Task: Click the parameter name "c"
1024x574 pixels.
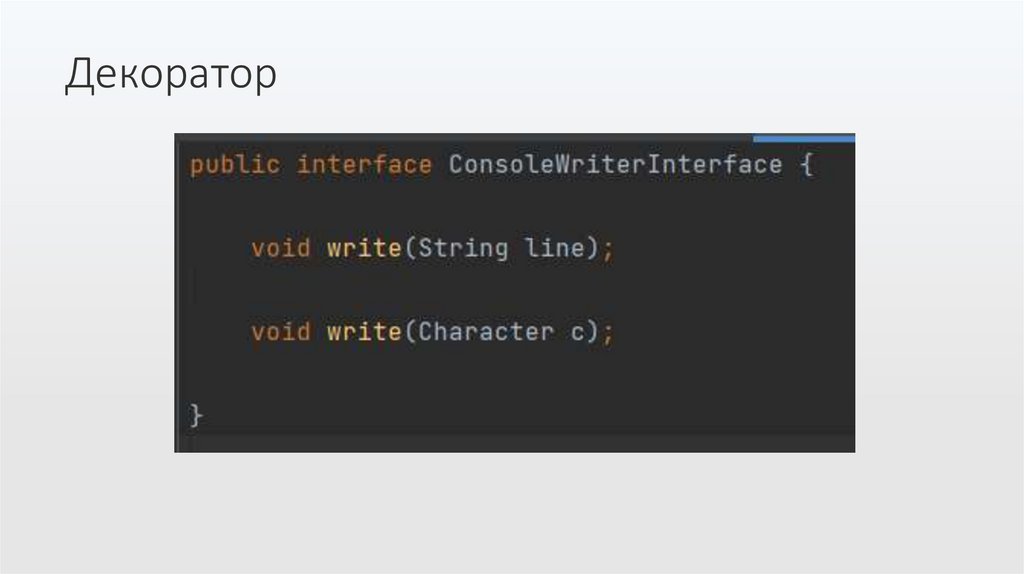Action: click(577, 331)
